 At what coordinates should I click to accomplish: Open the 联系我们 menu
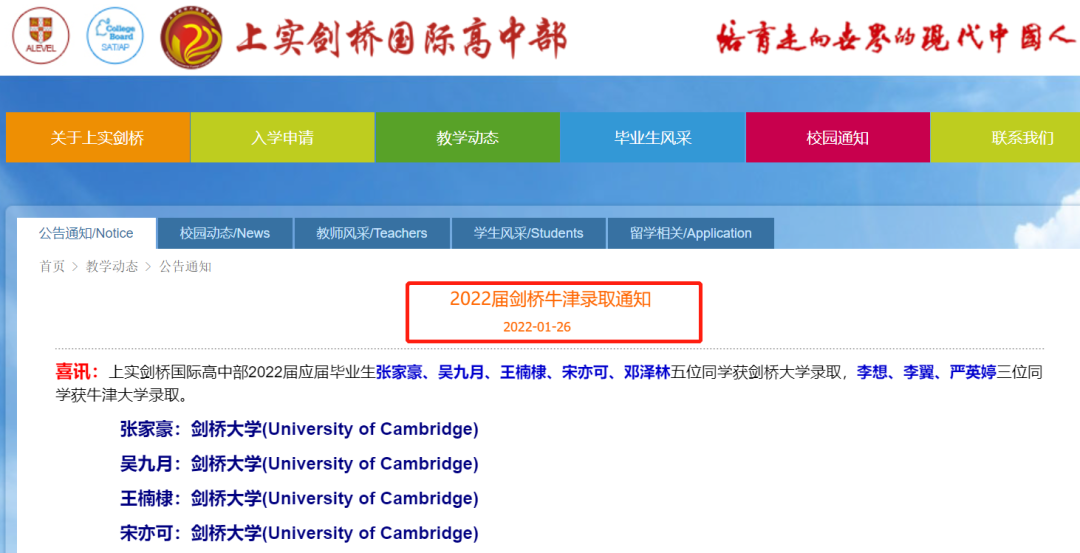tap(1006, 138)
